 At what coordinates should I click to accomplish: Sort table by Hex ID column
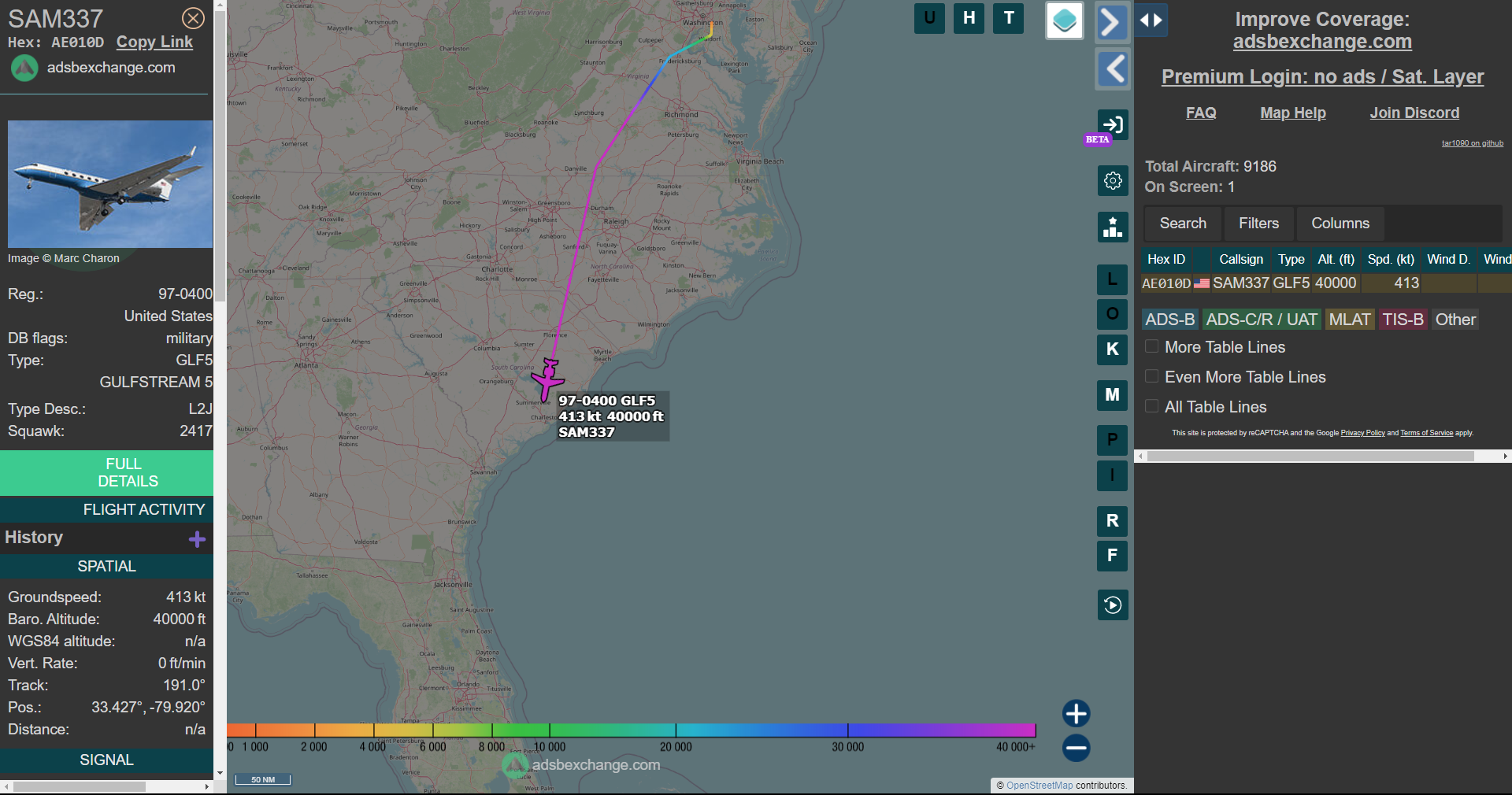point(1166,259)
